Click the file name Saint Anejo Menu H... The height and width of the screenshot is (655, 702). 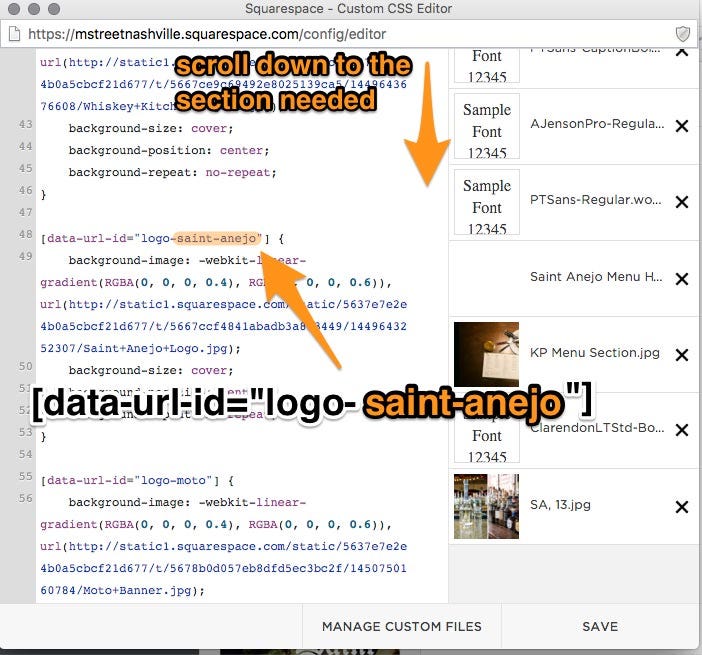pos(596,277)
